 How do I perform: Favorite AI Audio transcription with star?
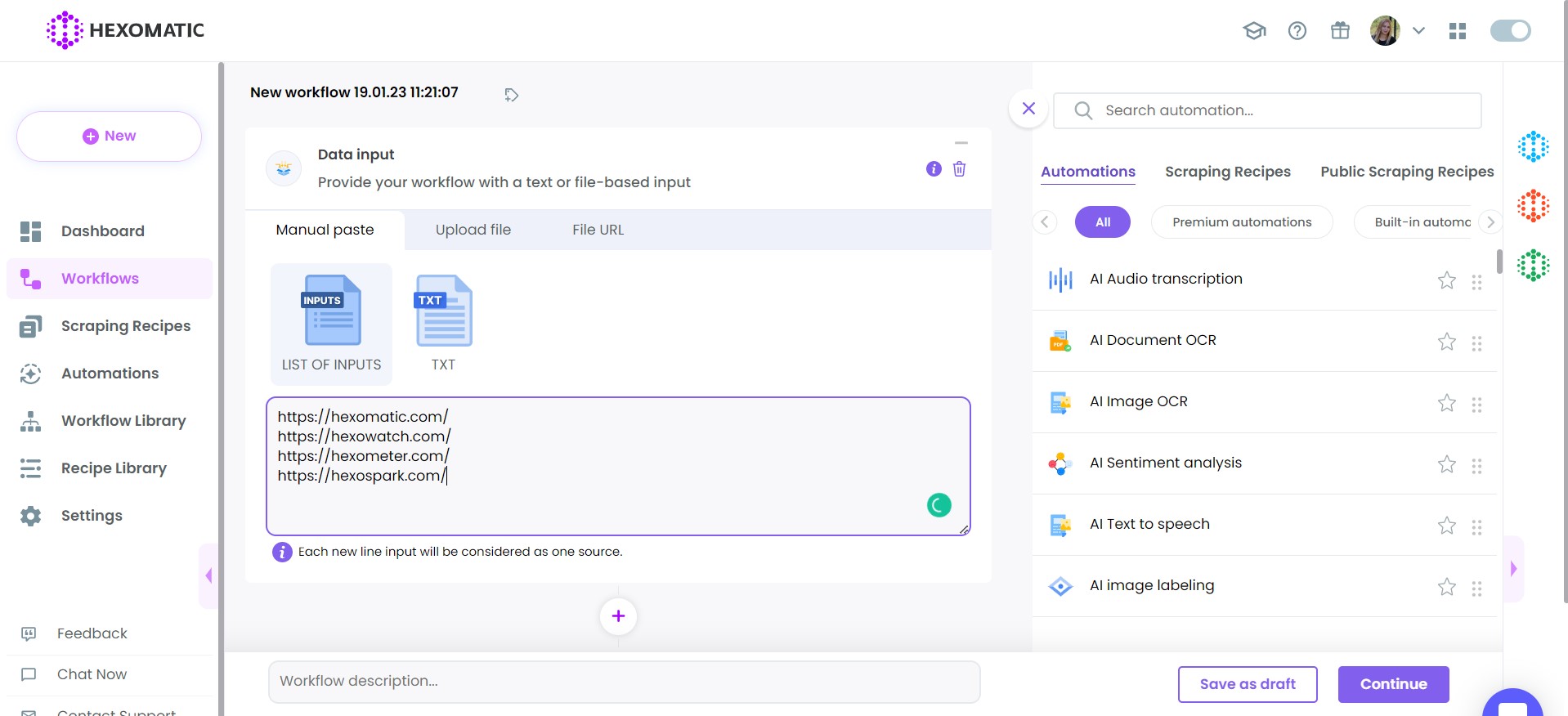(x=1446, y=280)
